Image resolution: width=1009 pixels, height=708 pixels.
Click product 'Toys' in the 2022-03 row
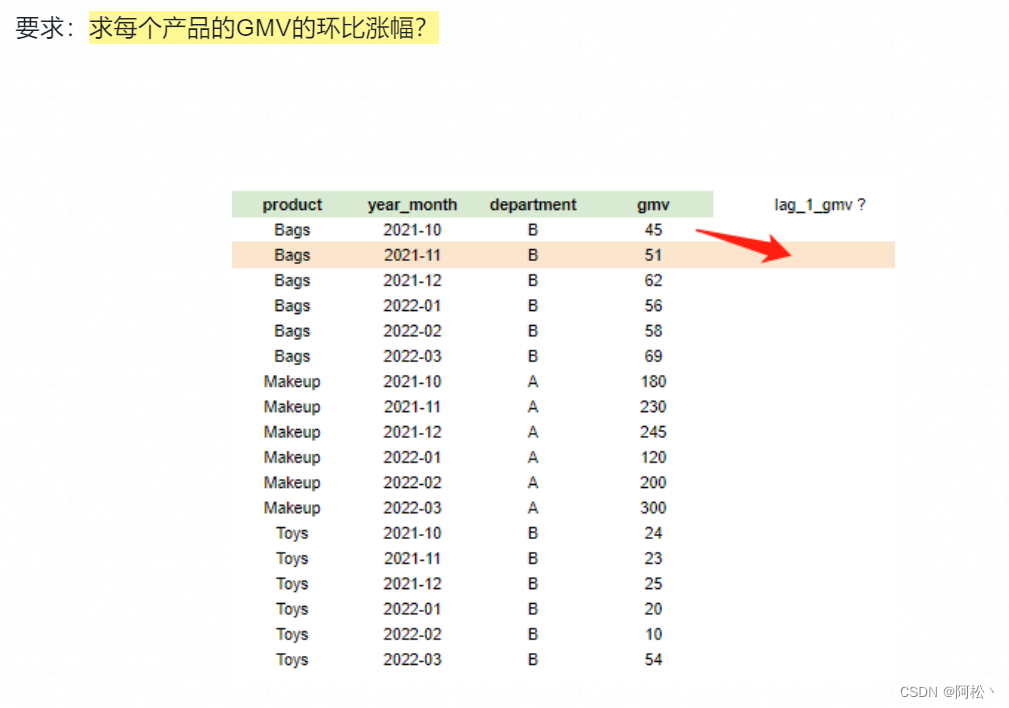[x=292, y=660]
